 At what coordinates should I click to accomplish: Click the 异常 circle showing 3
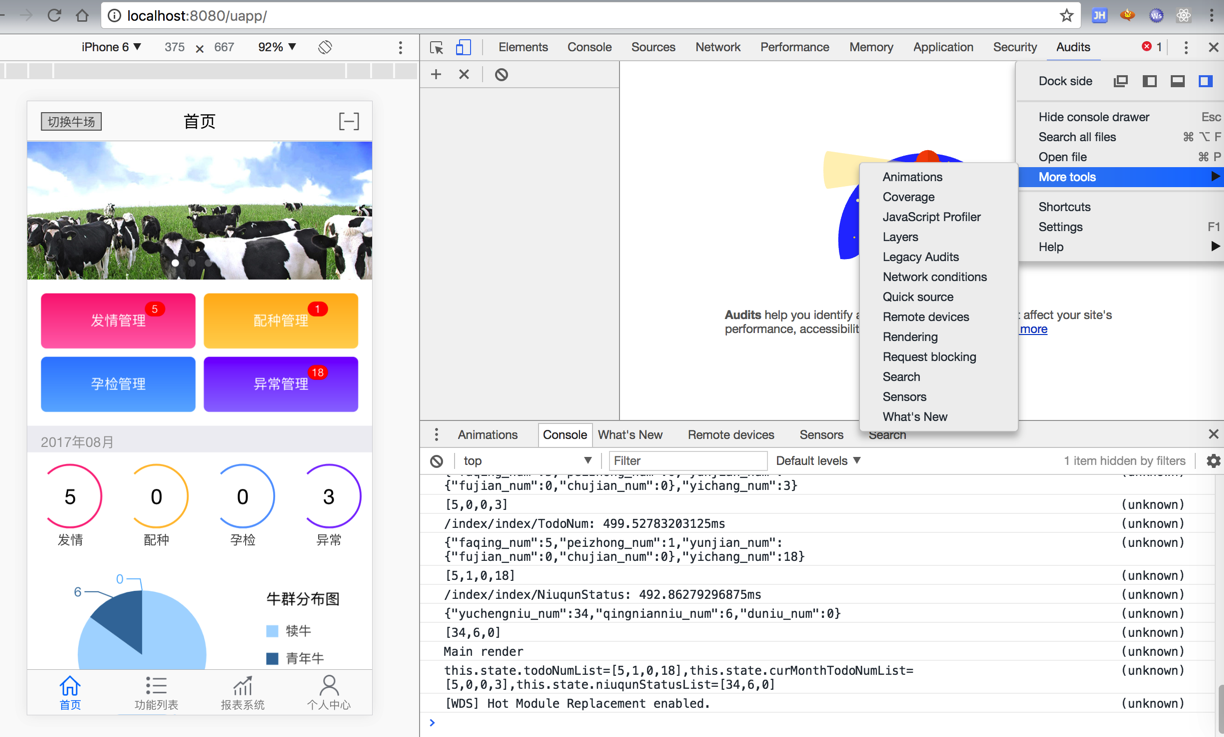[329, 496]
